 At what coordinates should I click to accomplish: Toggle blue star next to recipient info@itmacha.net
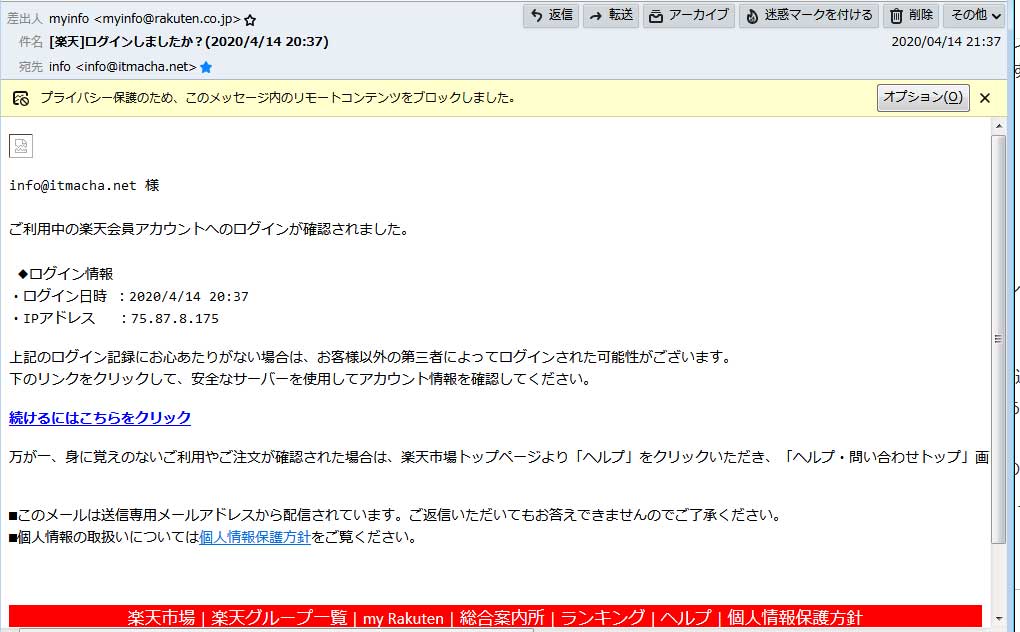pyautogui.click(x=206, y=67)
